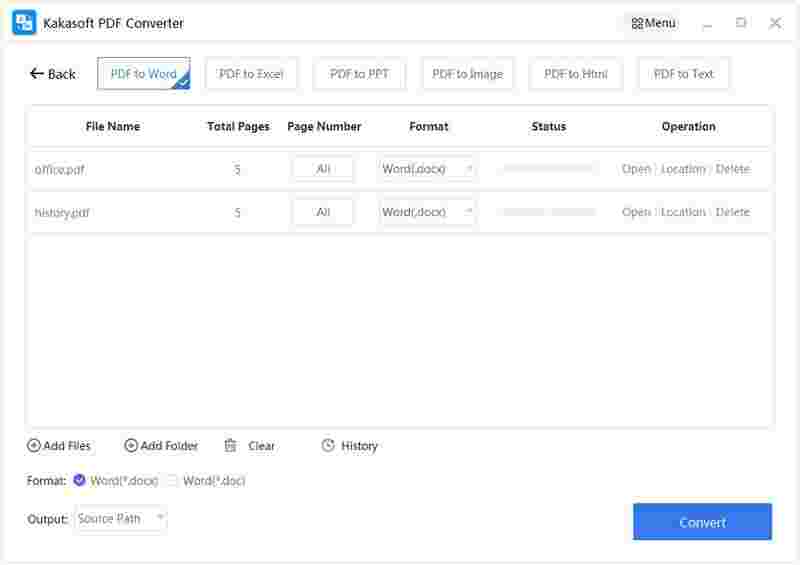Select the office.pdf file row name
This screenshot has width=800, height=565.
pos(59,169)
